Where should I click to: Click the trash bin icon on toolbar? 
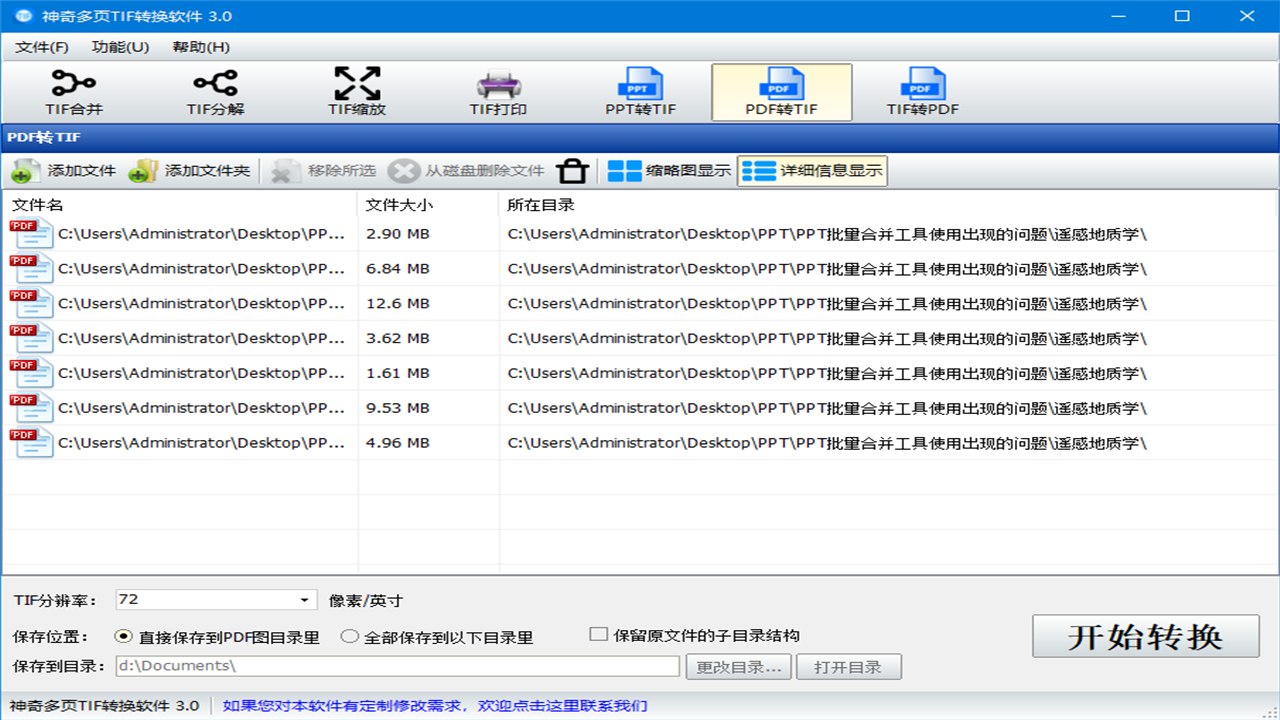point(573,170)
